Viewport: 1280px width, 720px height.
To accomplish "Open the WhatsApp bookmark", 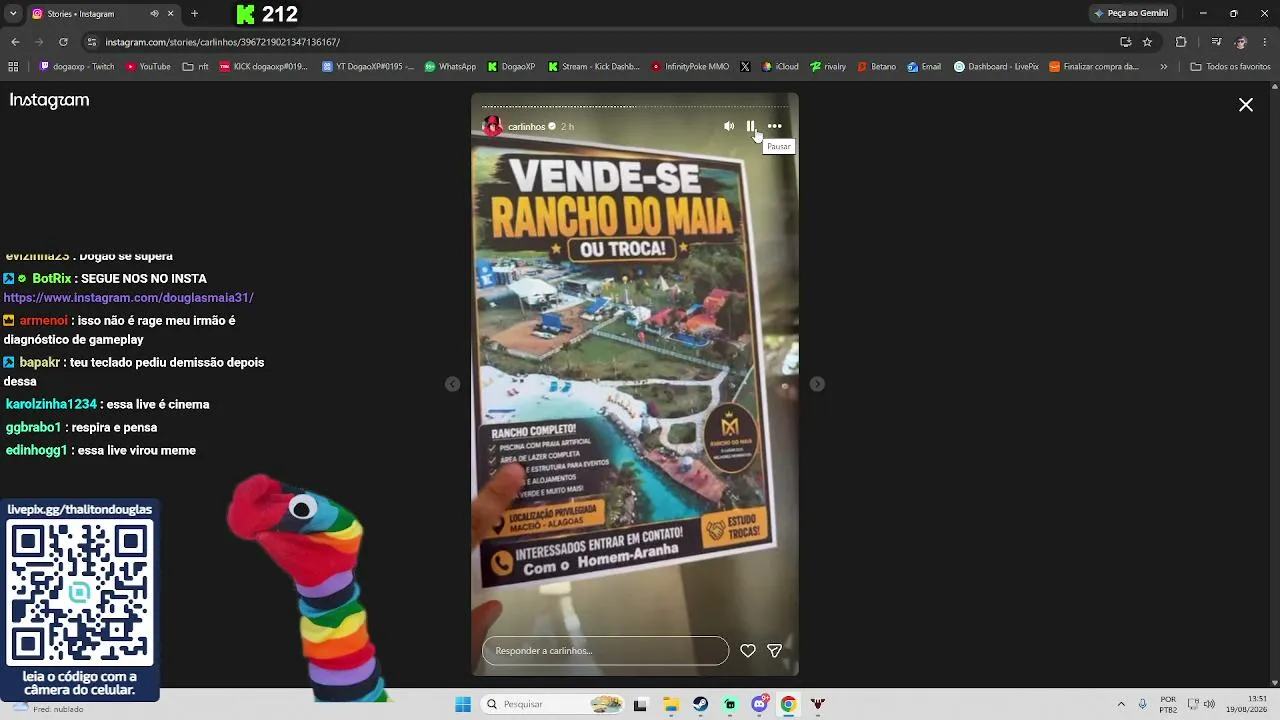I will (x=450, y=67).
